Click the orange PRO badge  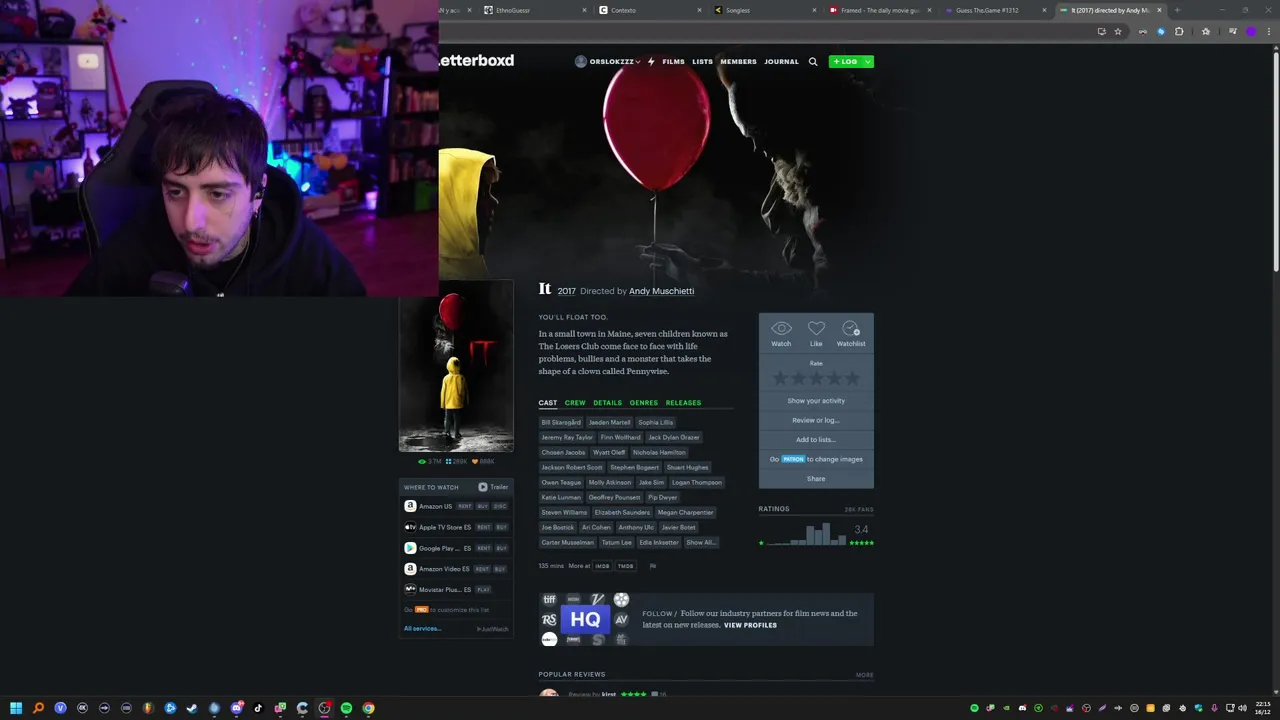[422, 609]
